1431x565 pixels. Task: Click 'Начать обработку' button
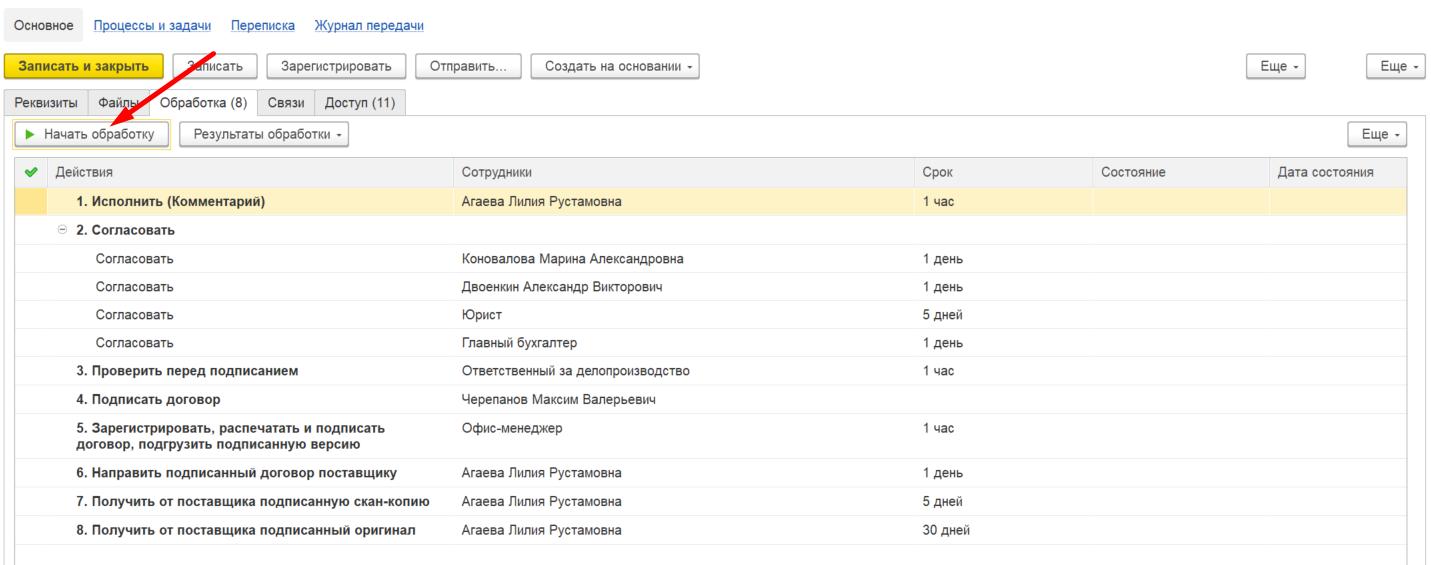[x=91, y=134]
